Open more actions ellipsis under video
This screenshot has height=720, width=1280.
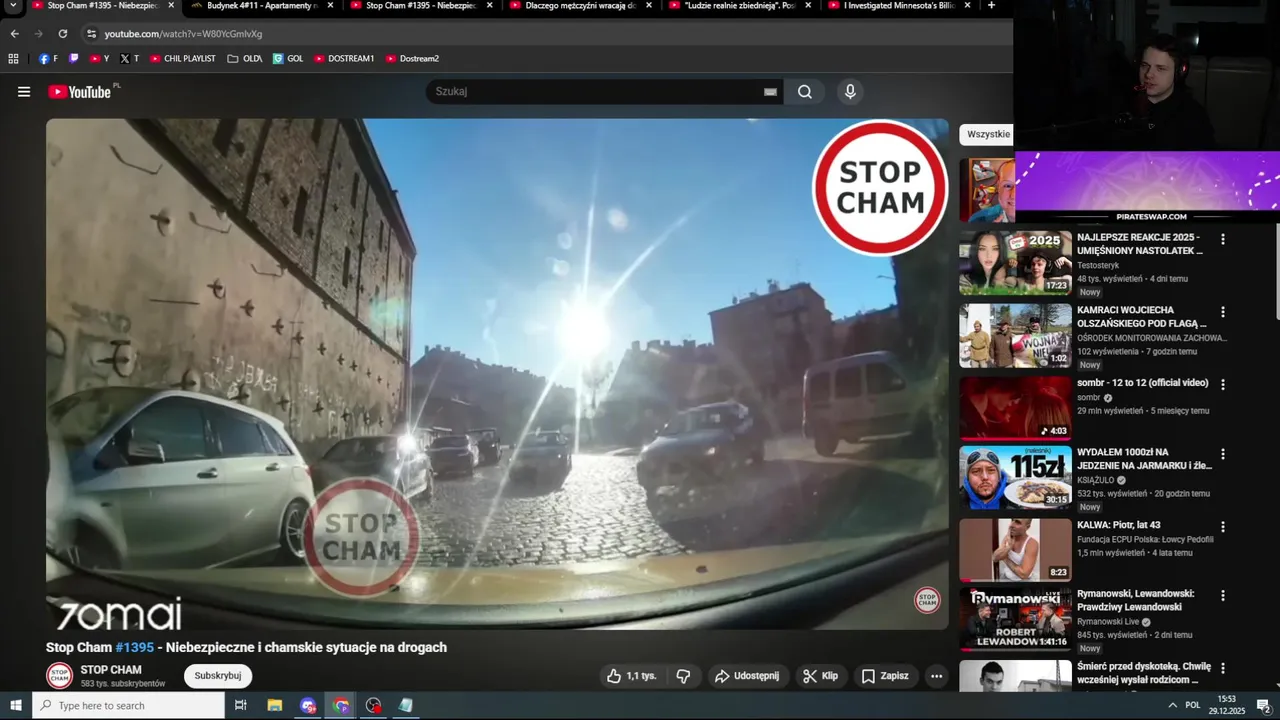click(937, 676)
